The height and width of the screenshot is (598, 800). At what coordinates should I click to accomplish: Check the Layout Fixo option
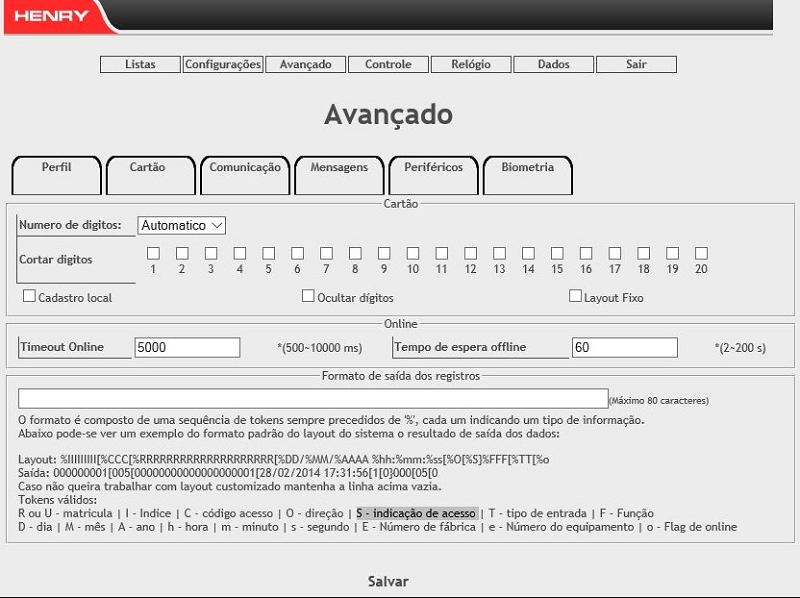(575, 296)
